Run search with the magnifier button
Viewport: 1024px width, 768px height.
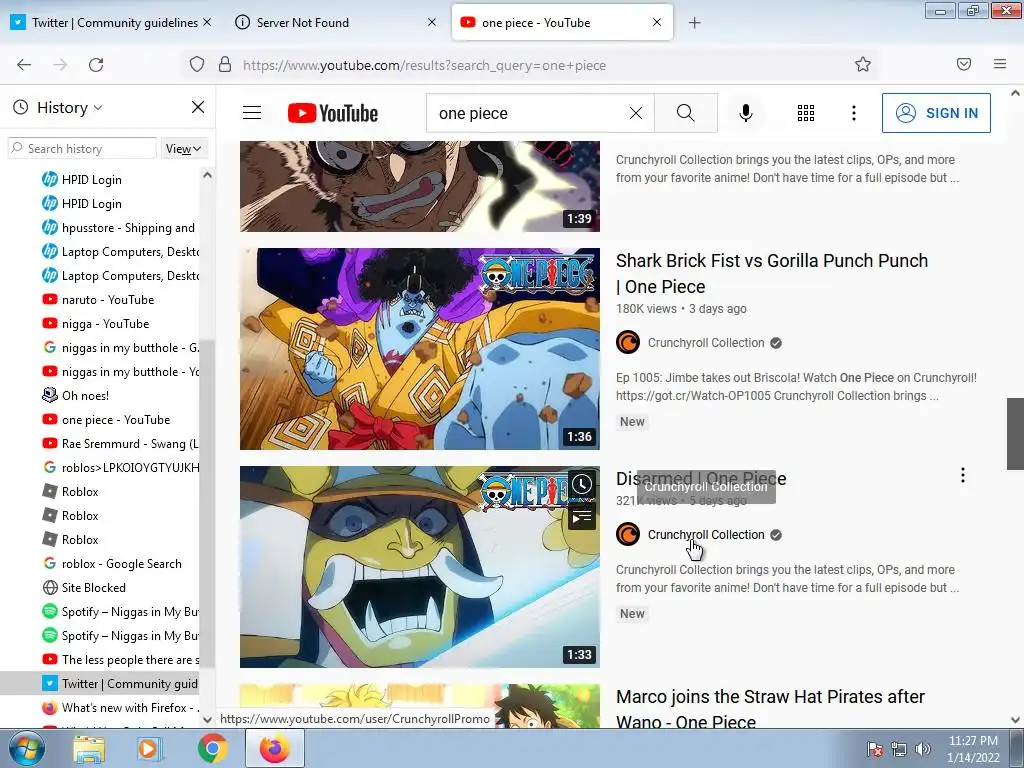(x=686, y=113)
